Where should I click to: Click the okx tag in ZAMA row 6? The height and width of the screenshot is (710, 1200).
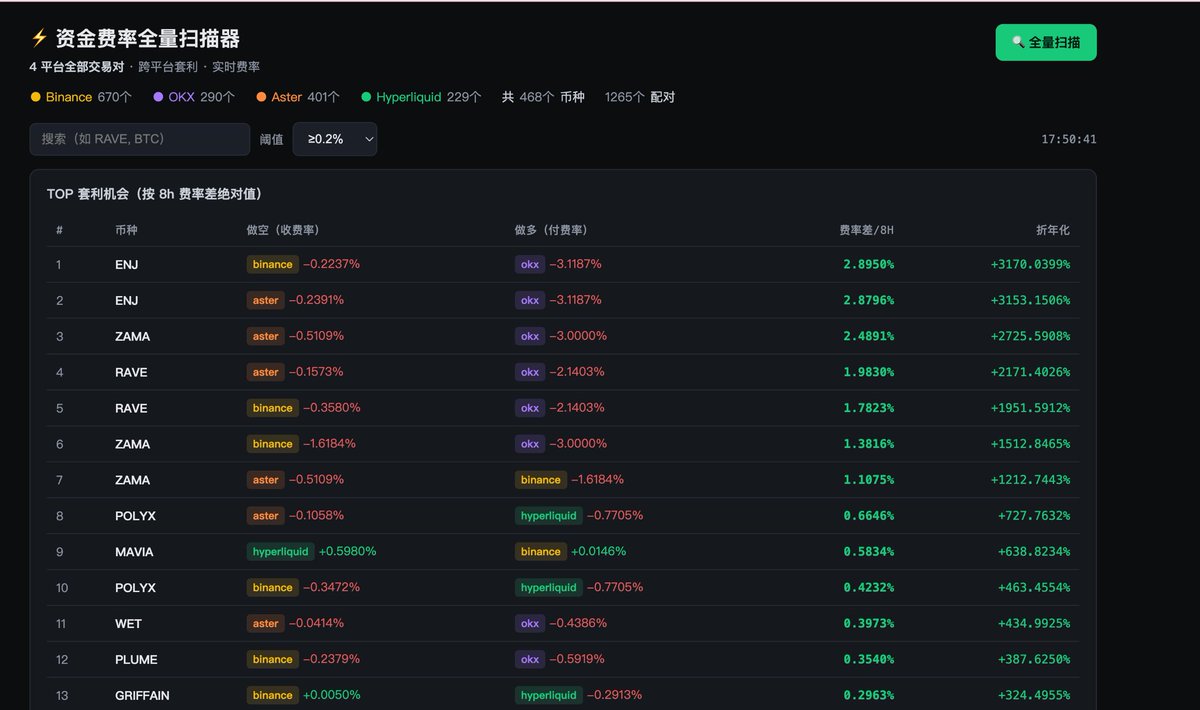pyautogui.click(x=530, y=444)
